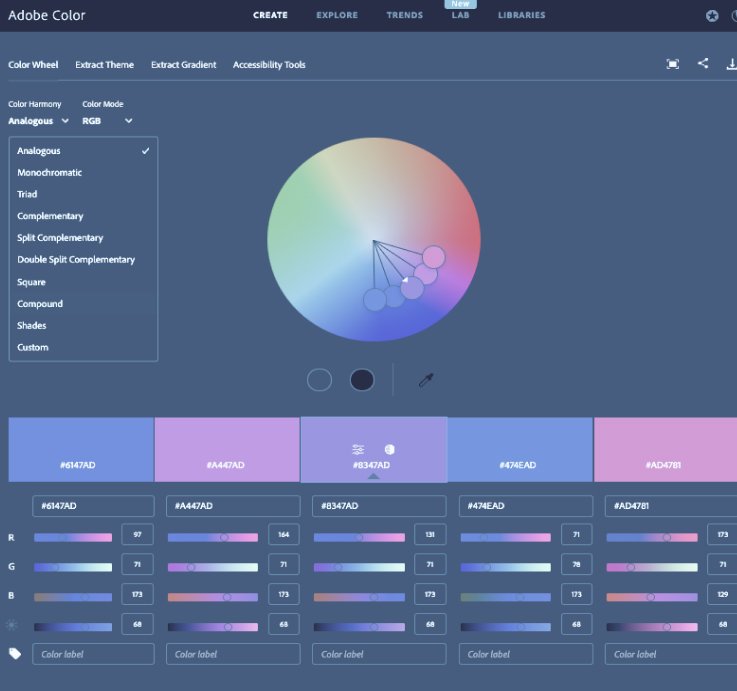The width and height of the screenshot is (737, 691).
Task: Switch to Accessibility Tools tab
Action: click(x=269, y=65)
